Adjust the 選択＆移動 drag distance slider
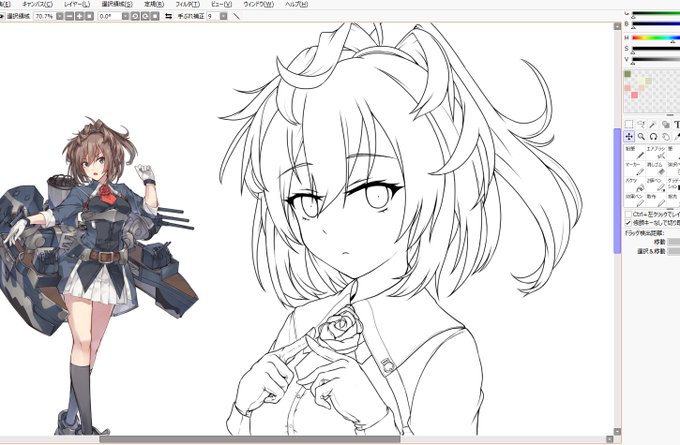The height and width of the screenshot is (445, 680). pos(674,252)
